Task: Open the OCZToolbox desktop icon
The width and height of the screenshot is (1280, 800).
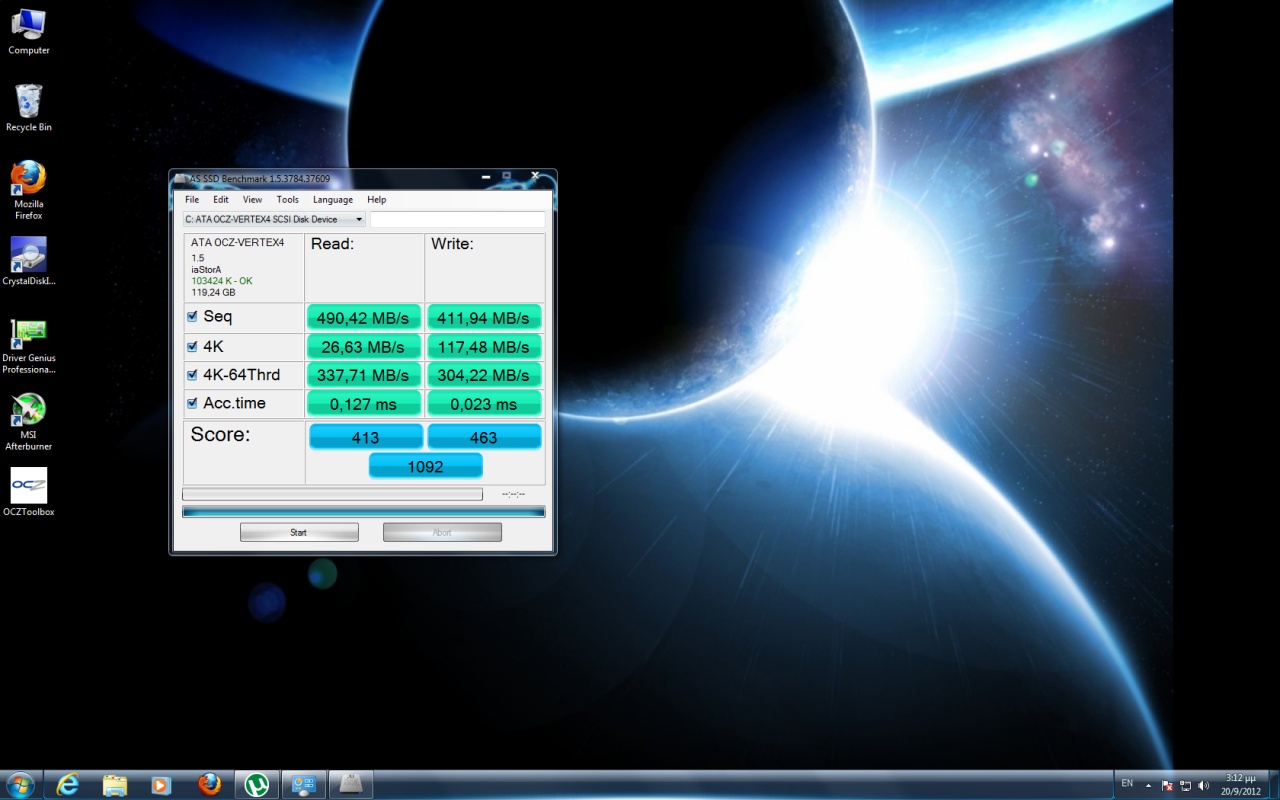Action: 28,492
